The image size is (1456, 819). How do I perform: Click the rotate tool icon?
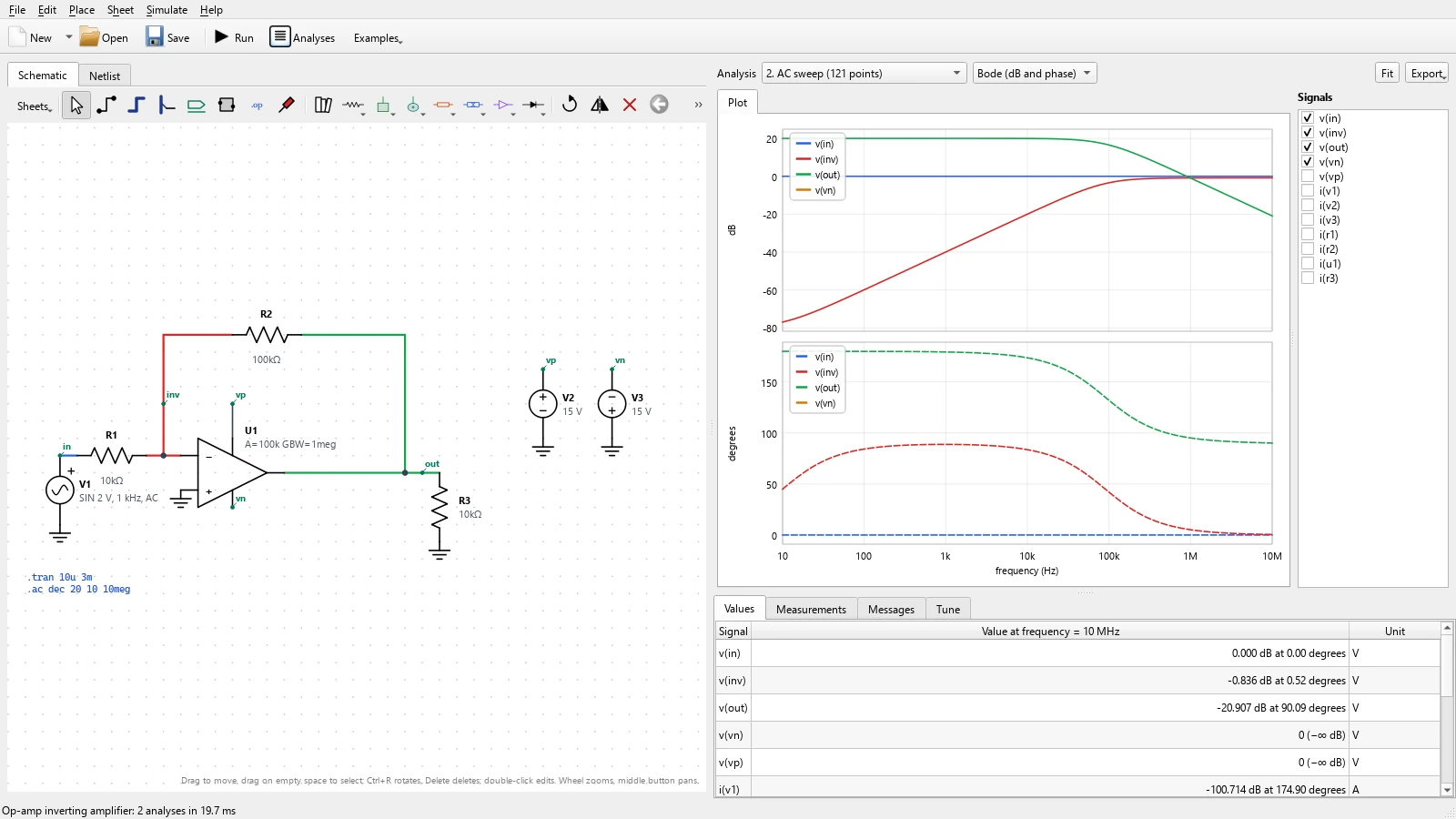pos(570,105)
